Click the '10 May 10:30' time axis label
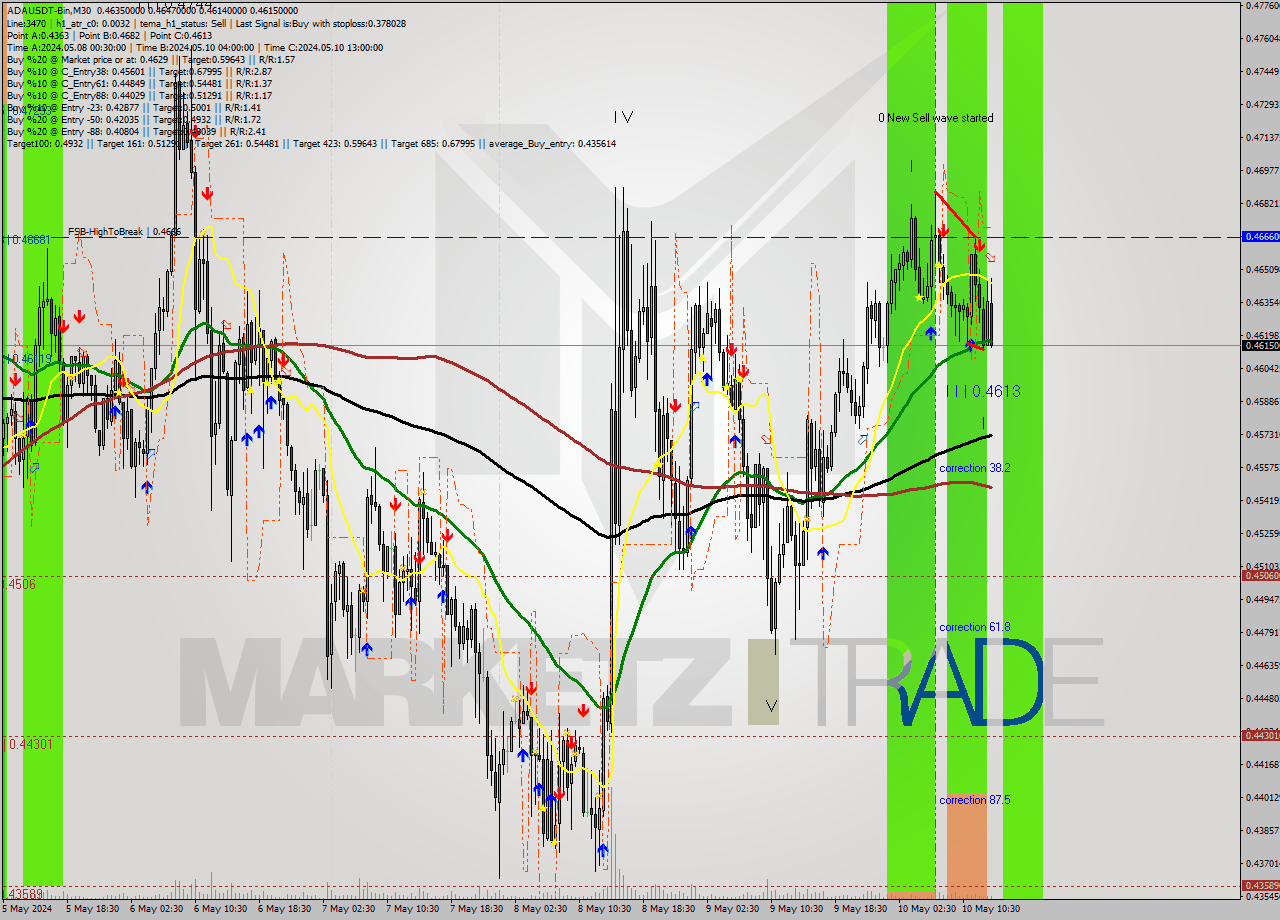This screenshot has height=920, width=1280. click(x=990, y=909)
